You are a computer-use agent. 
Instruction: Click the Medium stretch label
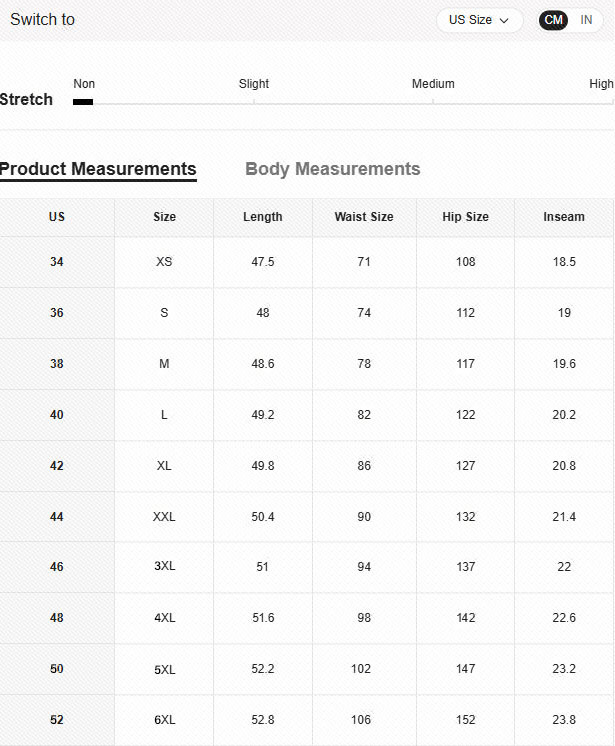tap(433, 84)
